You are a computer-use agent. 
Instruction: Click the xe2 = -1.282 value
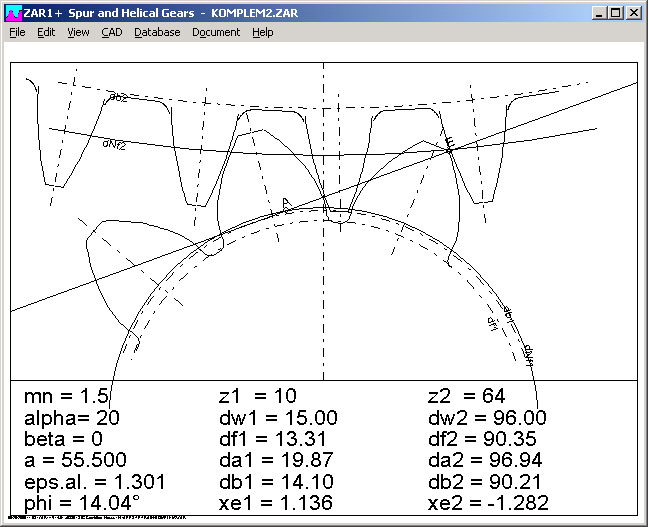484,504
